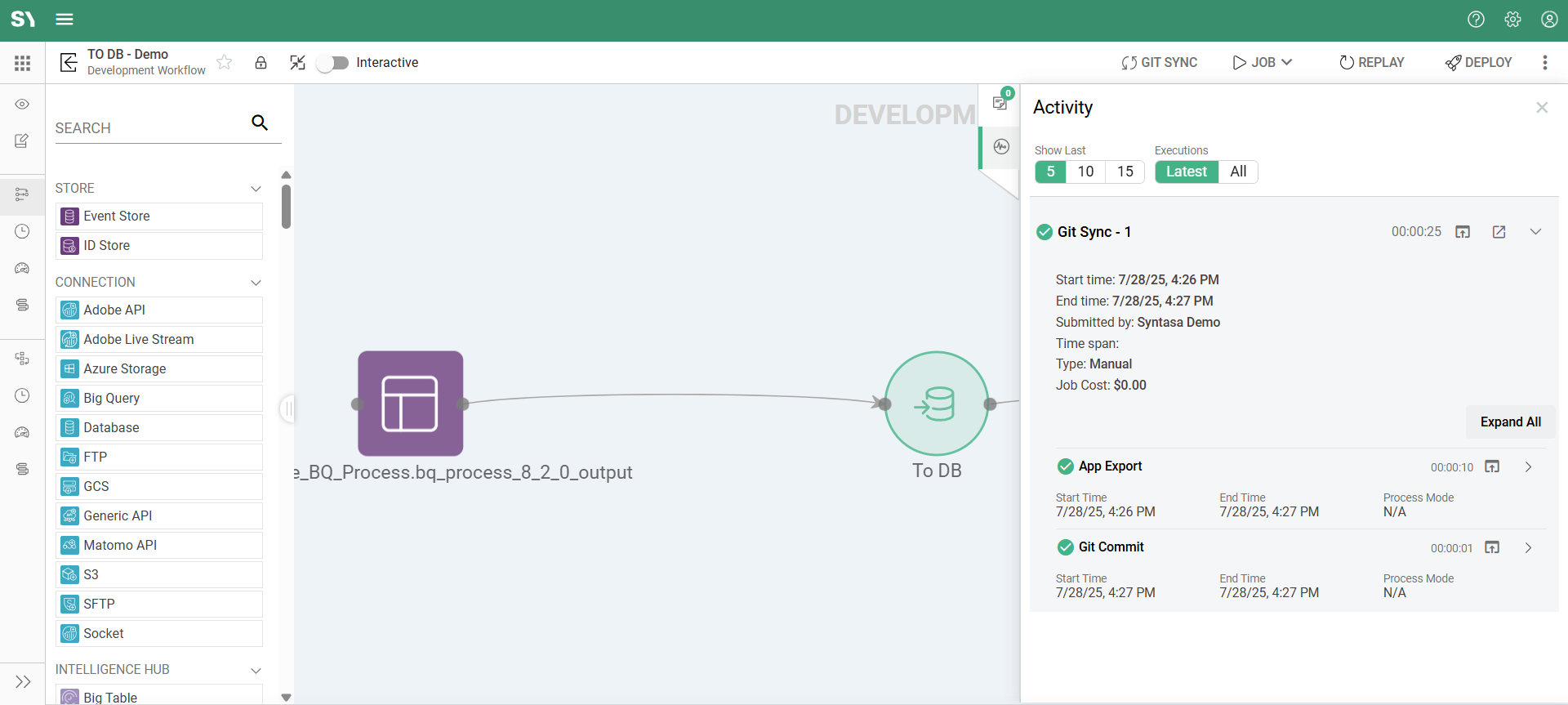Screen dimensions: 1568x705
Task: Open Git Sync - 1 in new window
Action: point(1499,232)
